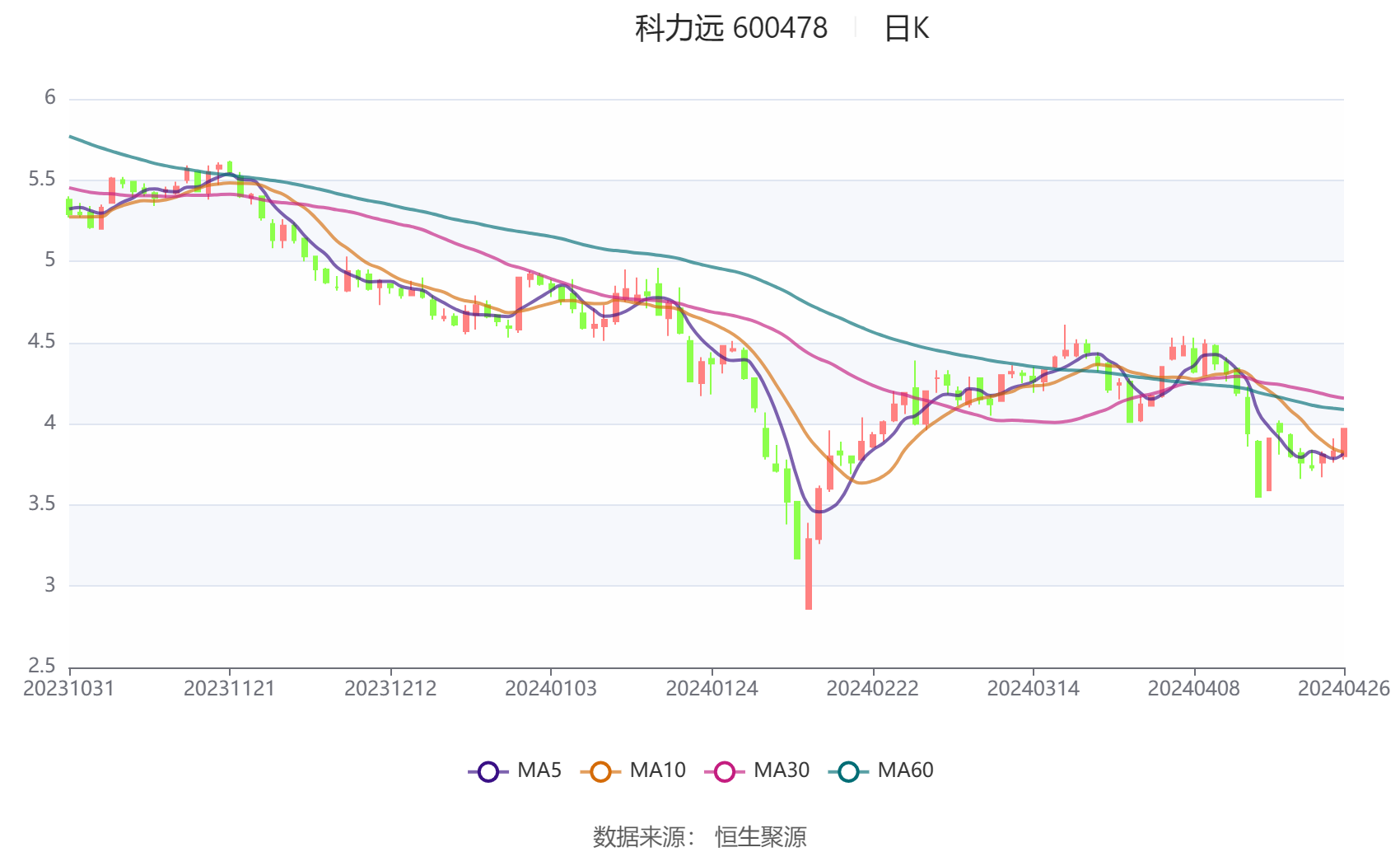Toggle the MA10 legend series
The height and width of the screenshot is (852, 1400).
tap(632, 770)
